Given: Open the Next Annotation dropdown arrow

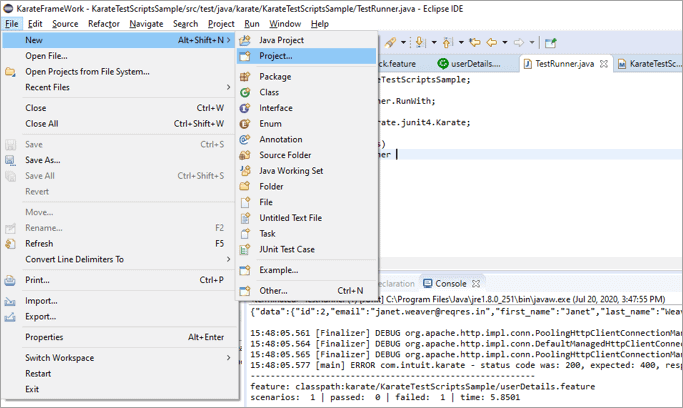Looking at the screenshot, I should tap(434, 42).
